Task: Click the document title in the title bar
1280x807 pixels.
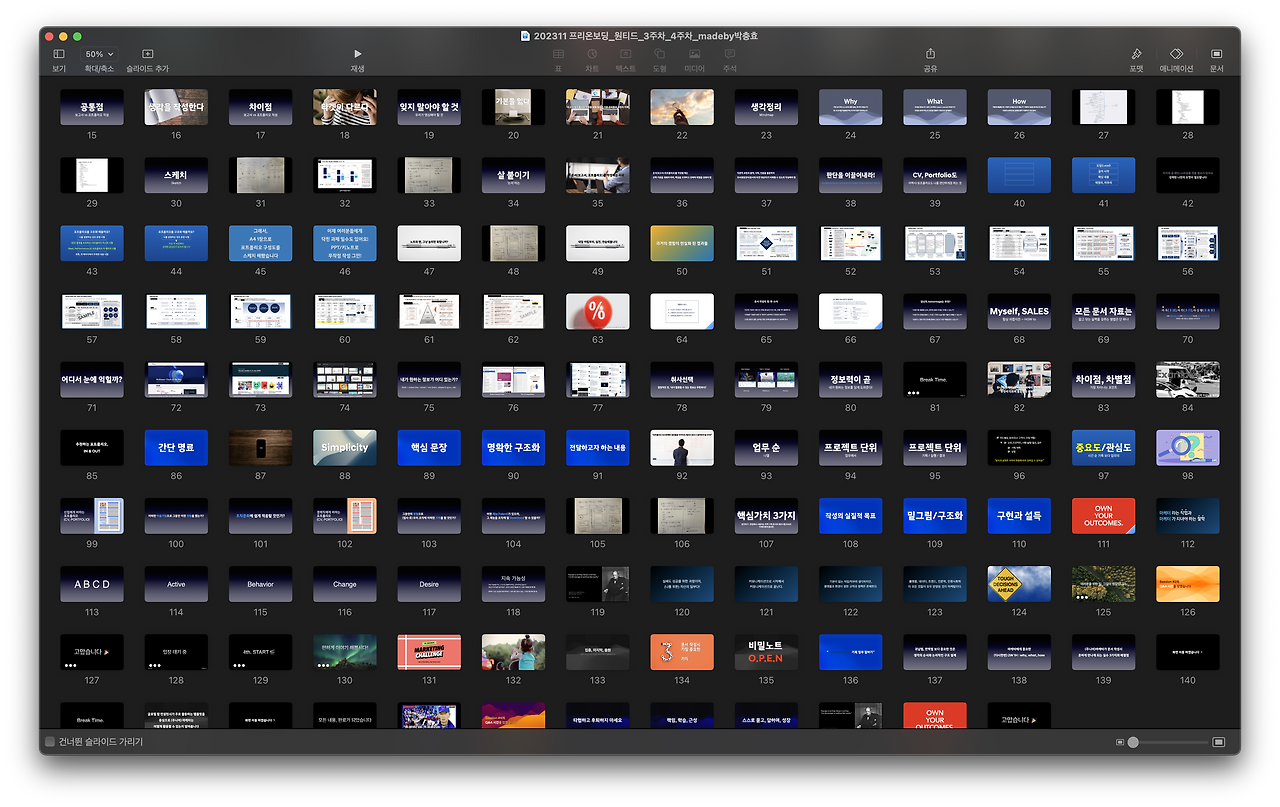Action: coord(646,35)
